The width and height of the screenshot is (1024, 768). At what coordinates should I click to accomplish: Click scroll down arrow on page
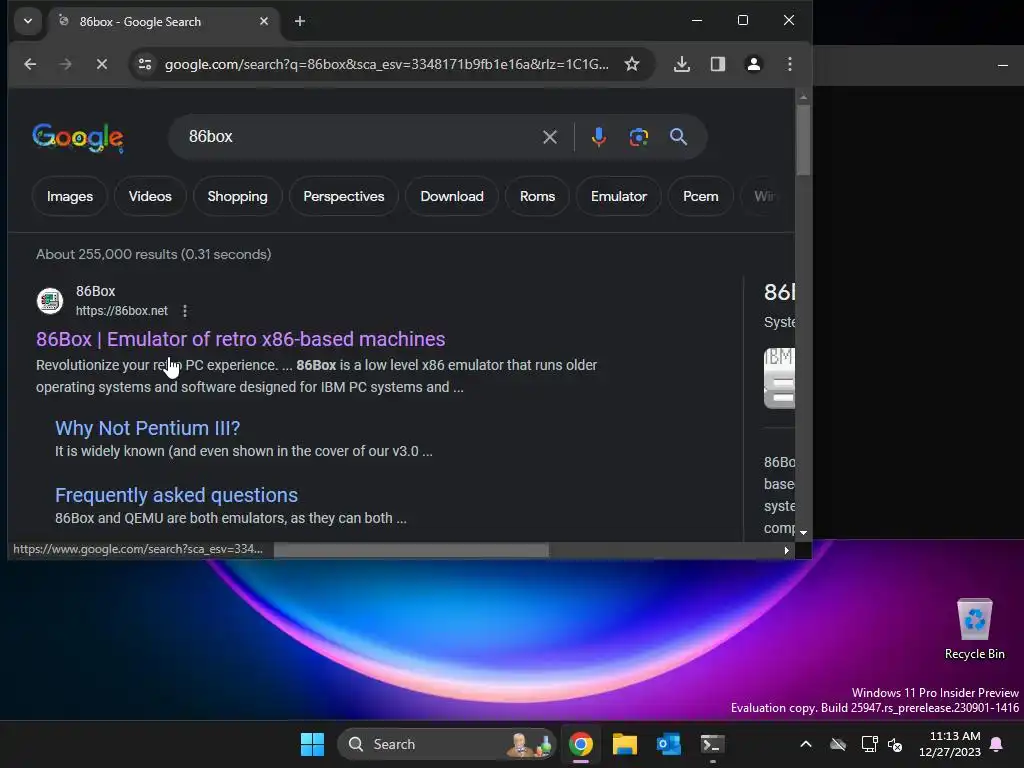click(803, 533)
